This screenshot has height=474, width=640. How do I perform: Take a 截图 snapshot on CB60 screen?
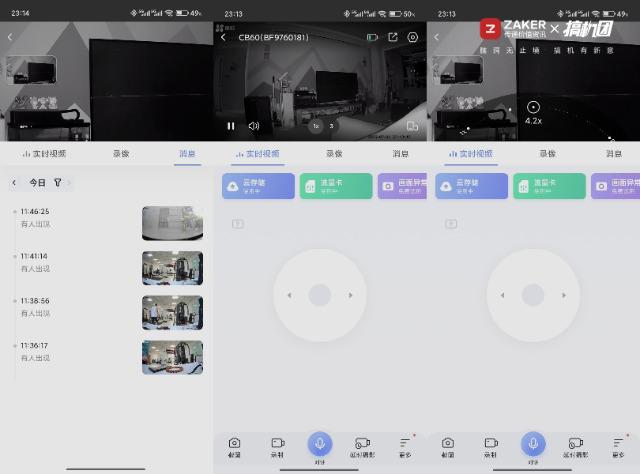tap(234, 447)
